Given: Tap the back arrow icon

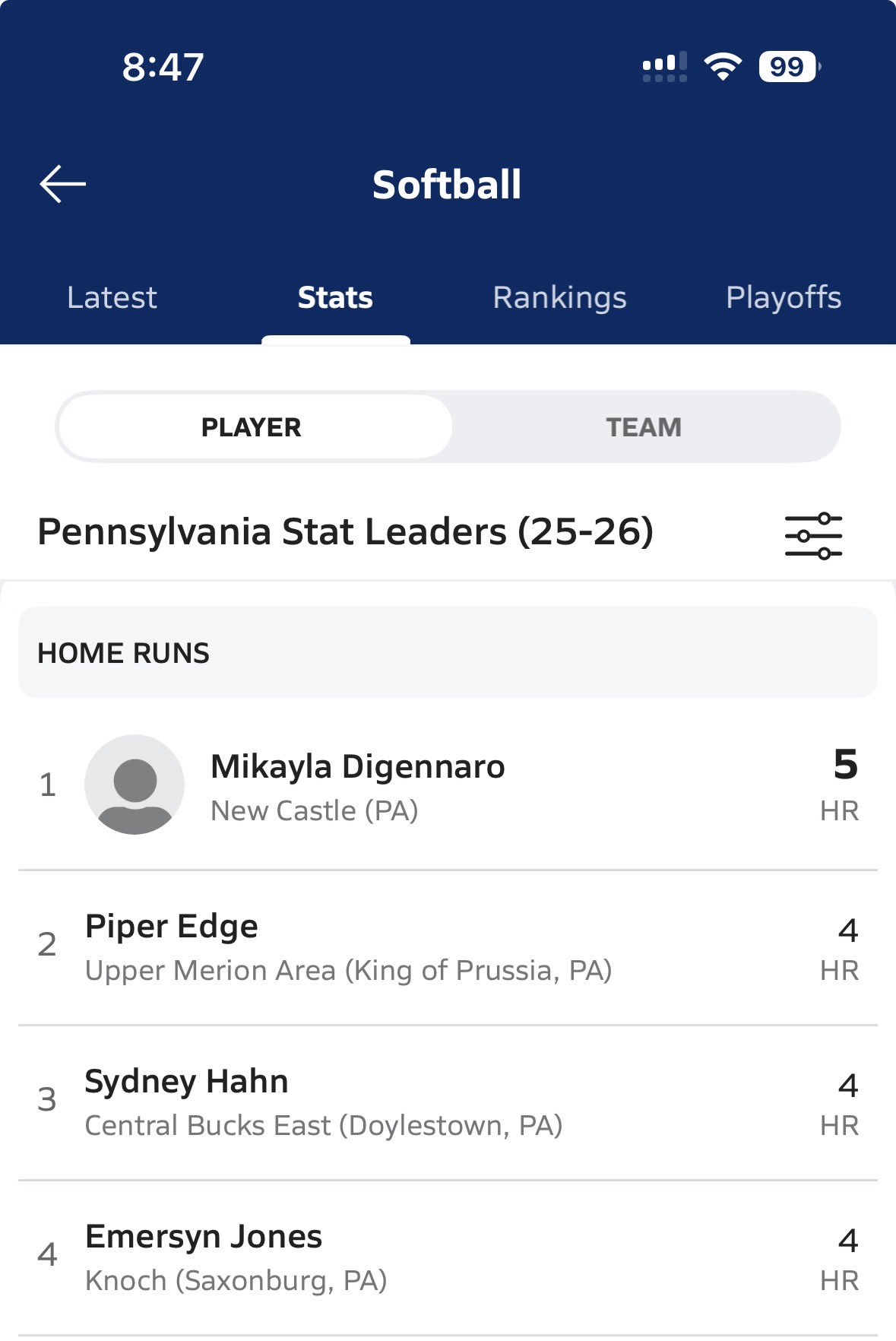Looking at the screenshot, I should coord(62,185).
